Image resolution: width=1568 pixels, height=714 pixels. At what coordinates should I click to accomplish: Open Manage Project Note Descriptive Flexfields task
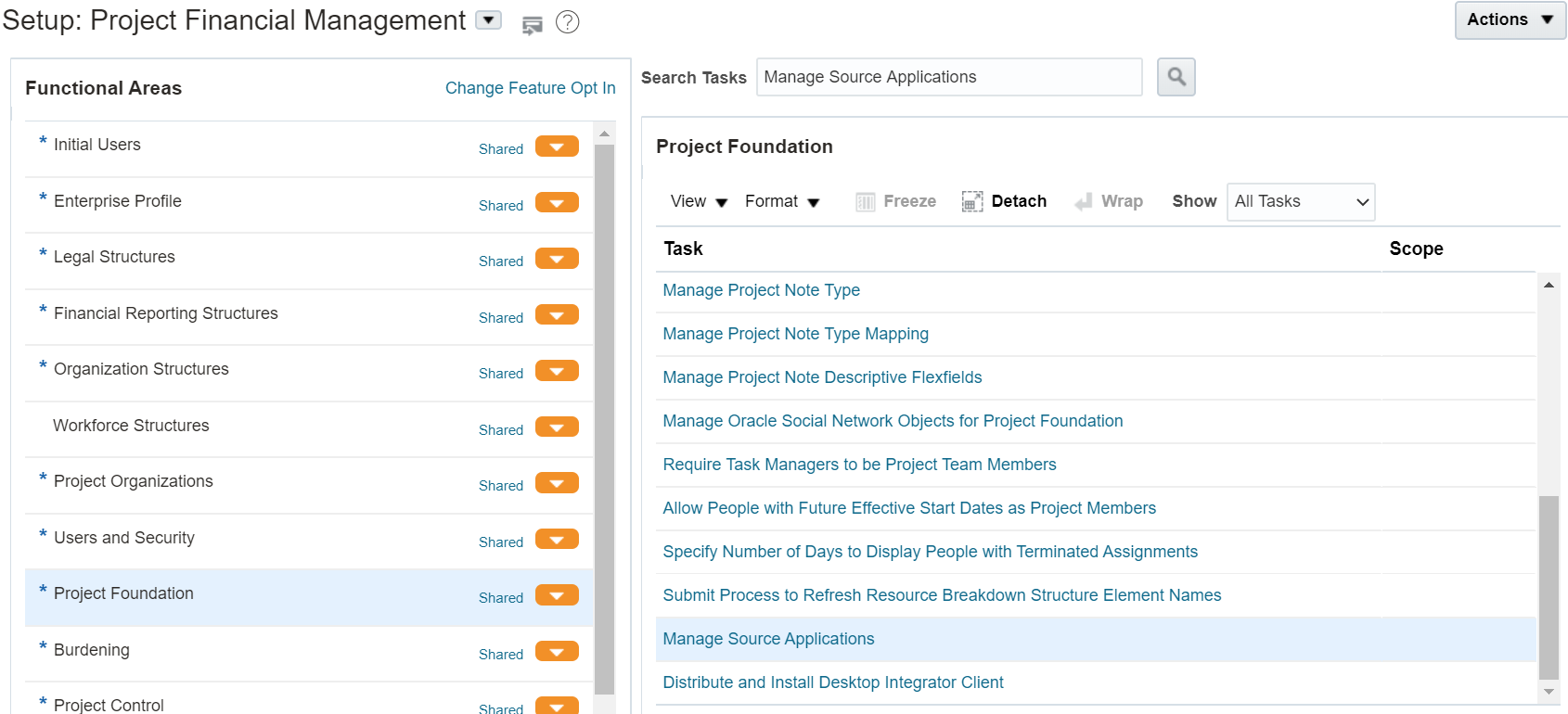(x=822, y=377)
